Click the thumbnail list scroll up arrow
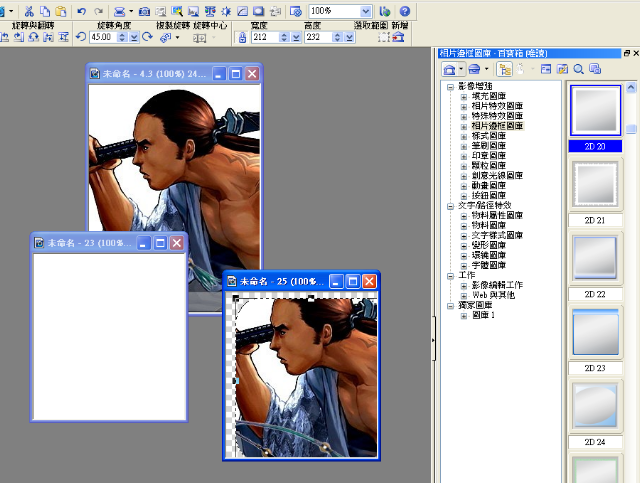The width and height of the screenshot is (640, 483). [631, 87]
